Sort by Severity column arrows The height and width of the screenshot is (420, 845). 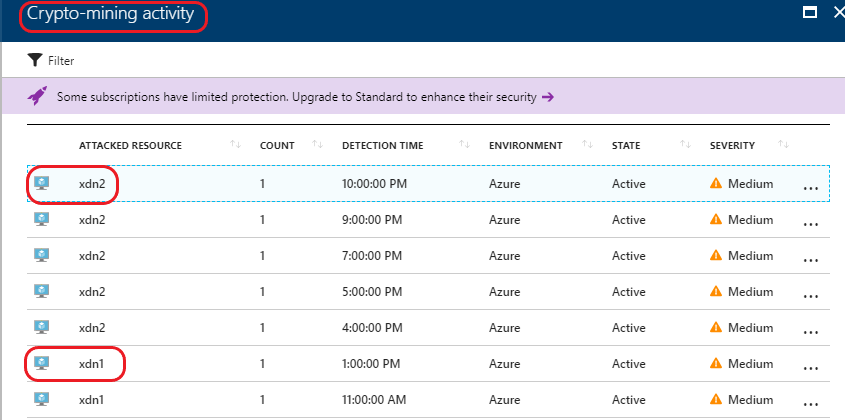tap(784, 144)
